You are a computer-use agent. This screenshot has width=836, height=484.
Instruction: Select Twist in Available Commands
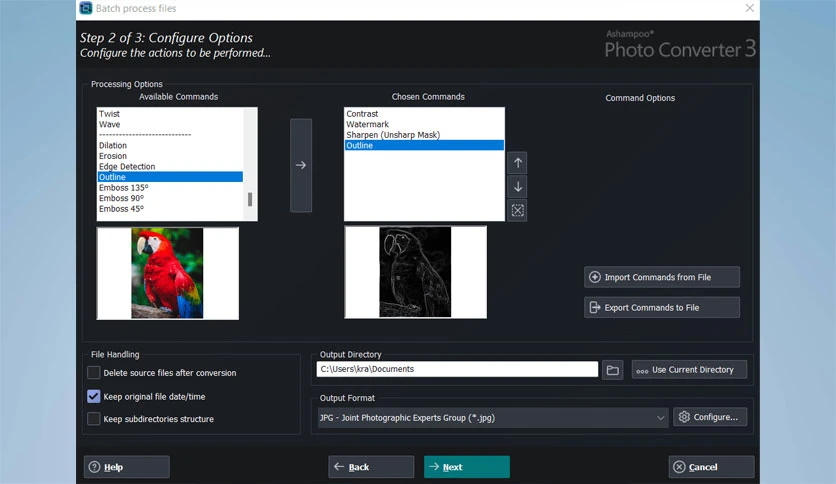pos(170,114)
